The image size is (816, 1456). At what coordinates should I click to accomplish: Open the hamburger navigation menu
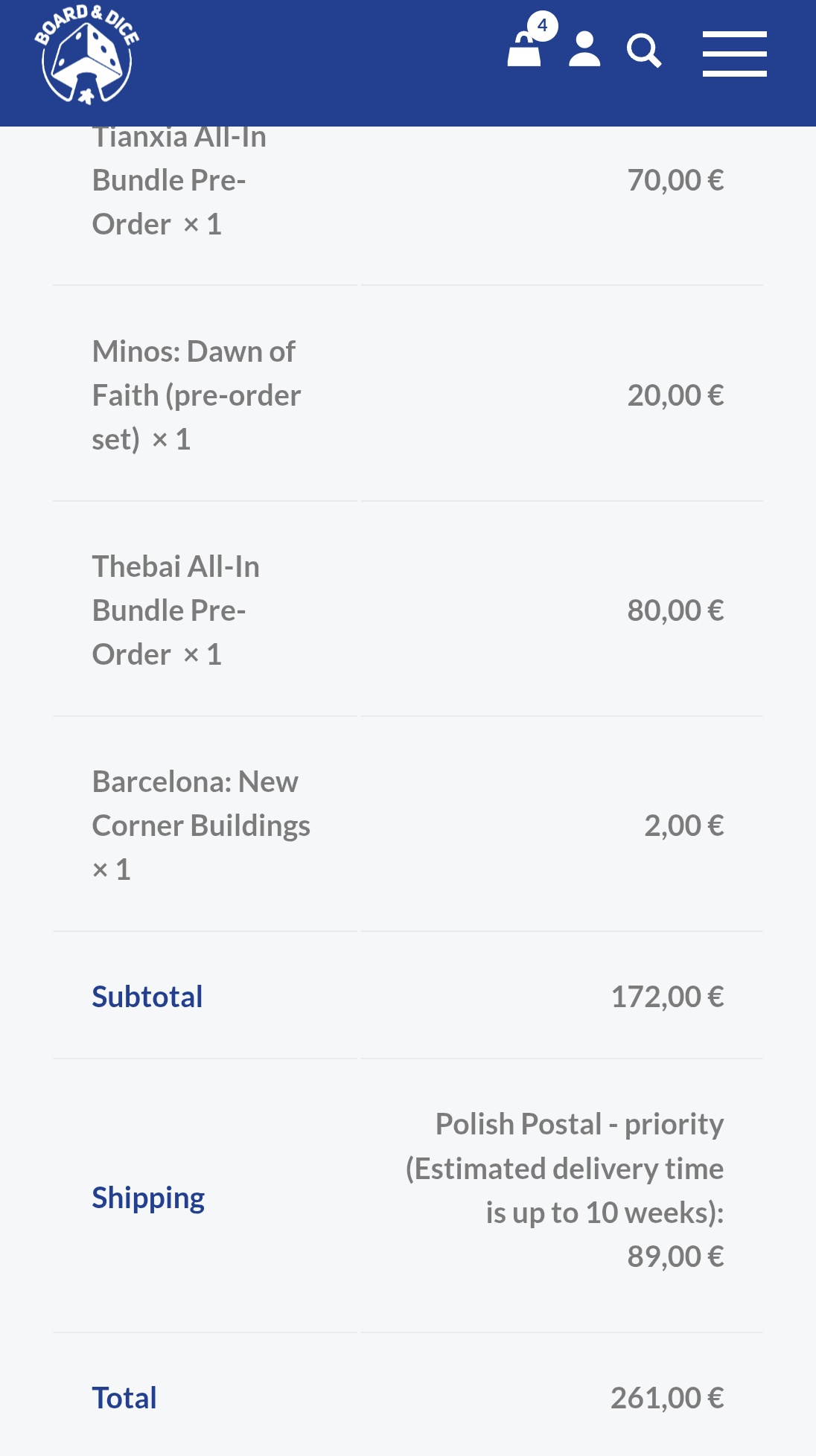[735, 54]
